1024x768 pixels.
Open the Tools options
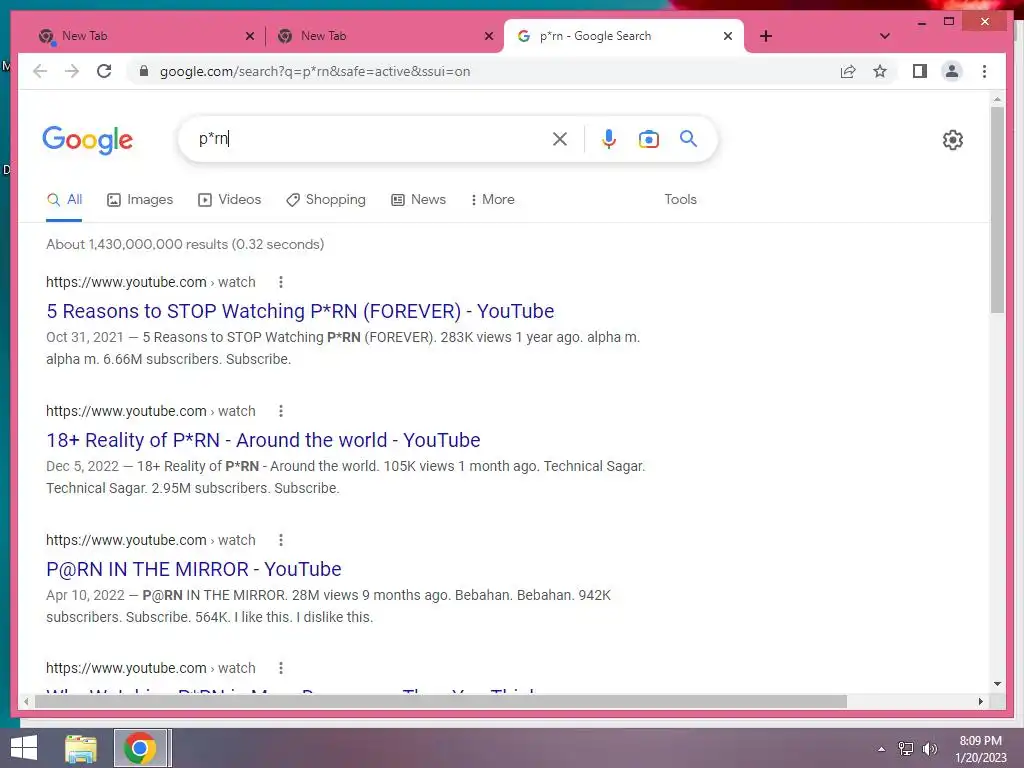[680, 199]
